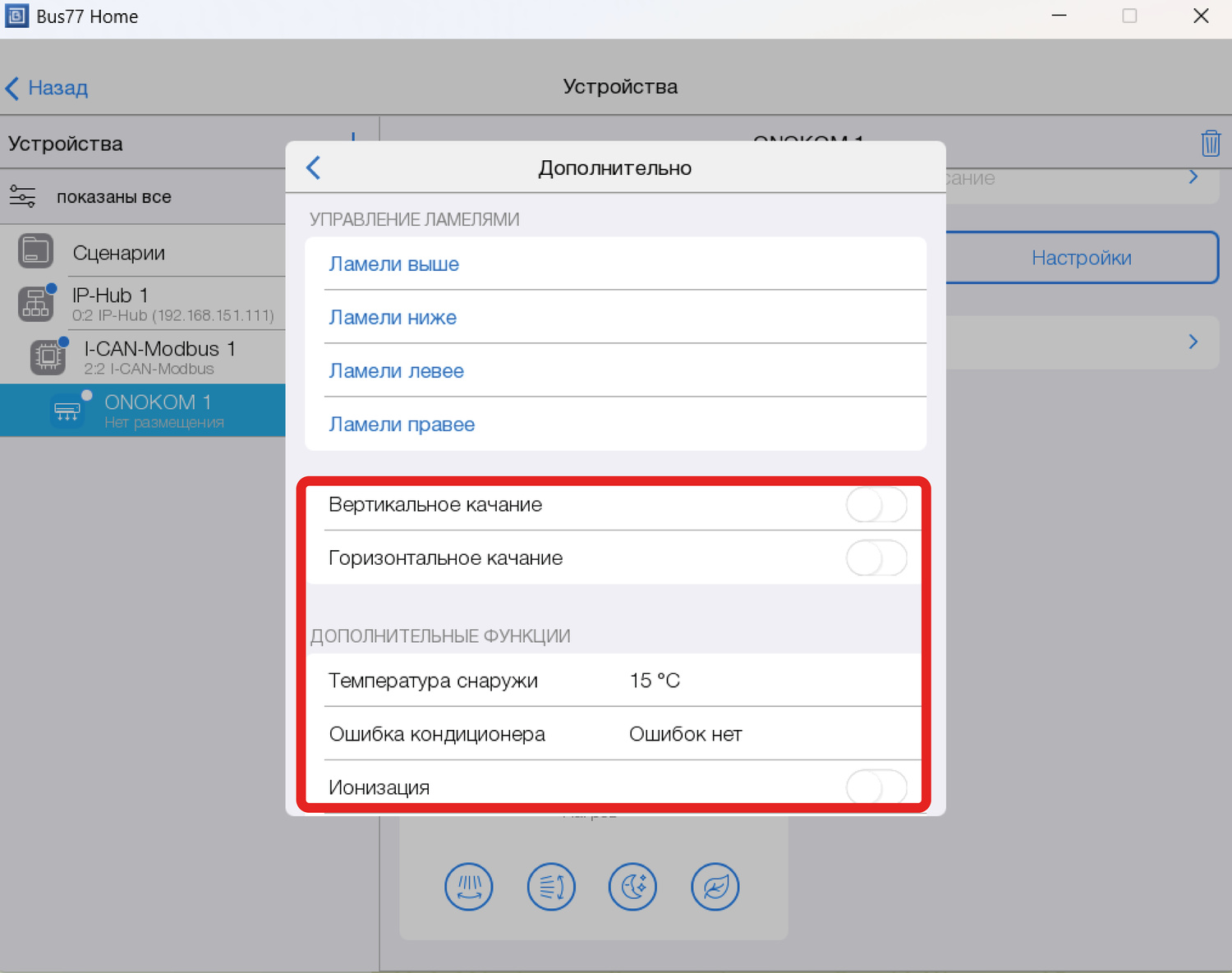The height and width of the screenshot is (973, 1232).
Task: Turn on the Ионизация switch
Action: tap(876, 787)
